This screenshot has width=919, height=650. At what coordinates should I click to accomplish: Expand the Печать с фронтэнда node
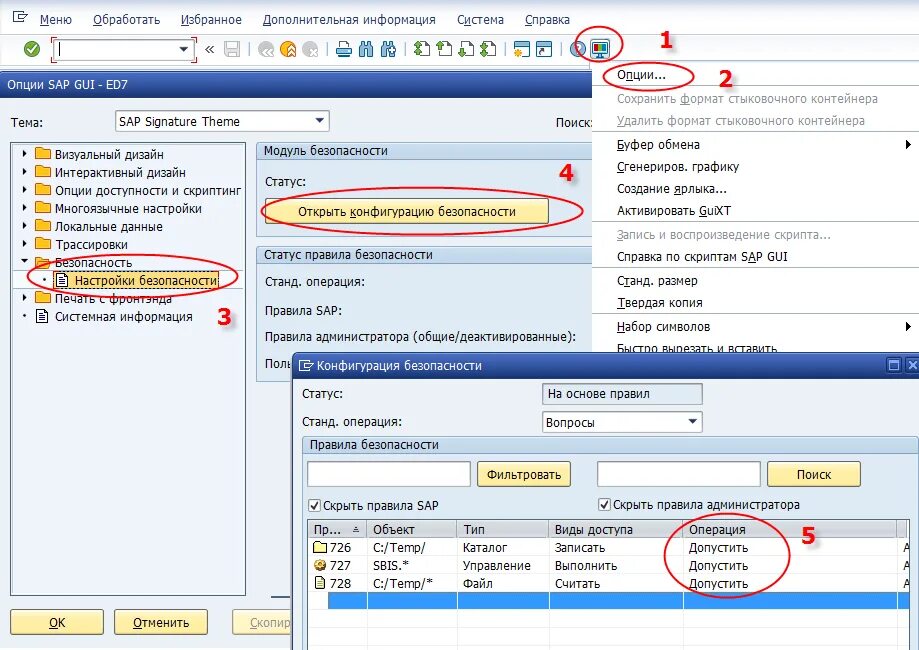click(24, 297)
